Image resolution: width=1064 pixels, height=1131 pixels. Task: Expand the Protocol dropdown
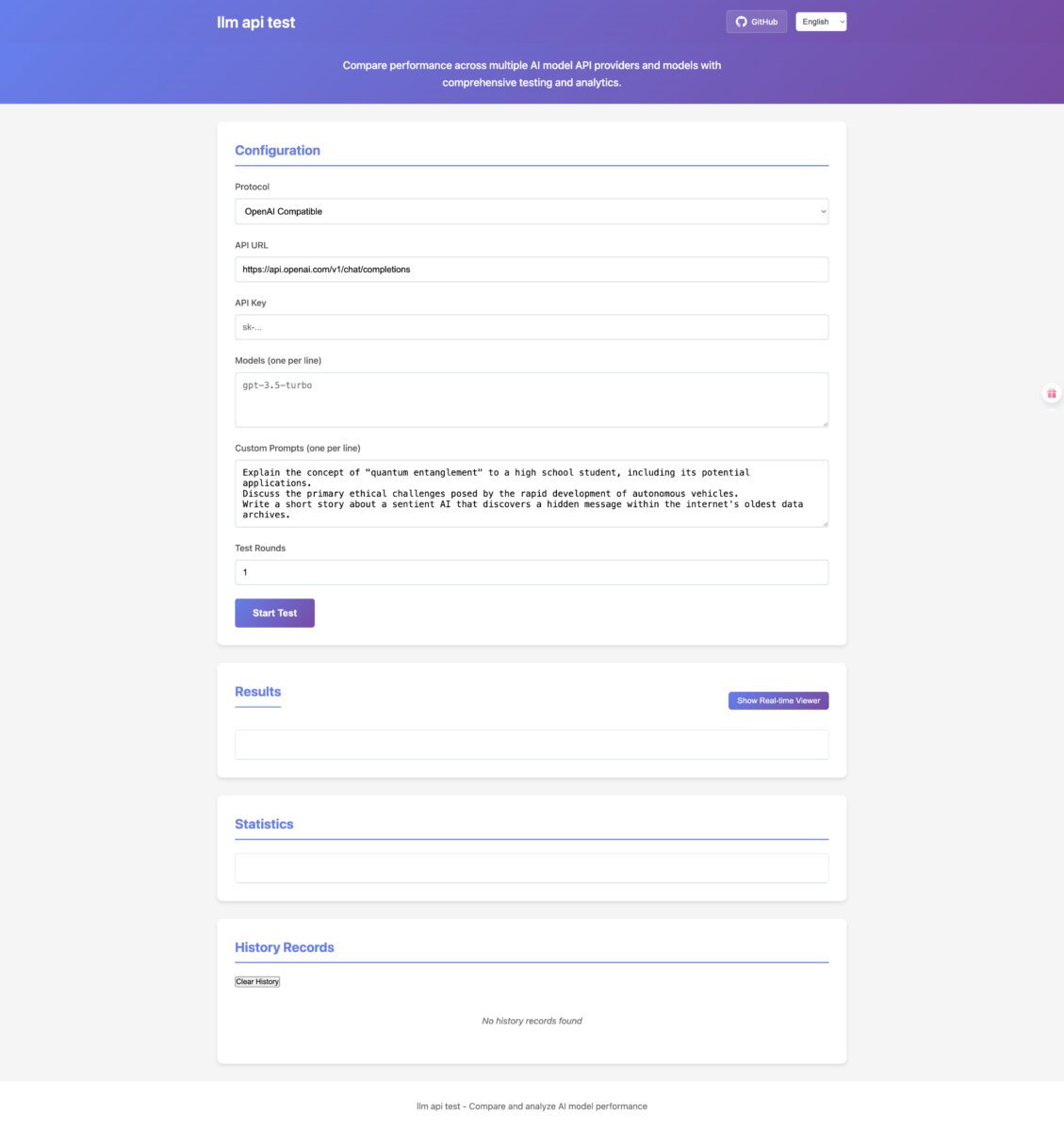pos(532,211)
